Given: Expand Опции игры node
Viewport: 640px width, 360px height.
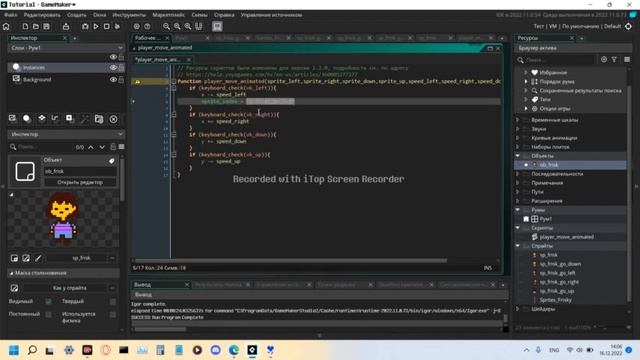Looking at the screenshot, I should (526, 109).
